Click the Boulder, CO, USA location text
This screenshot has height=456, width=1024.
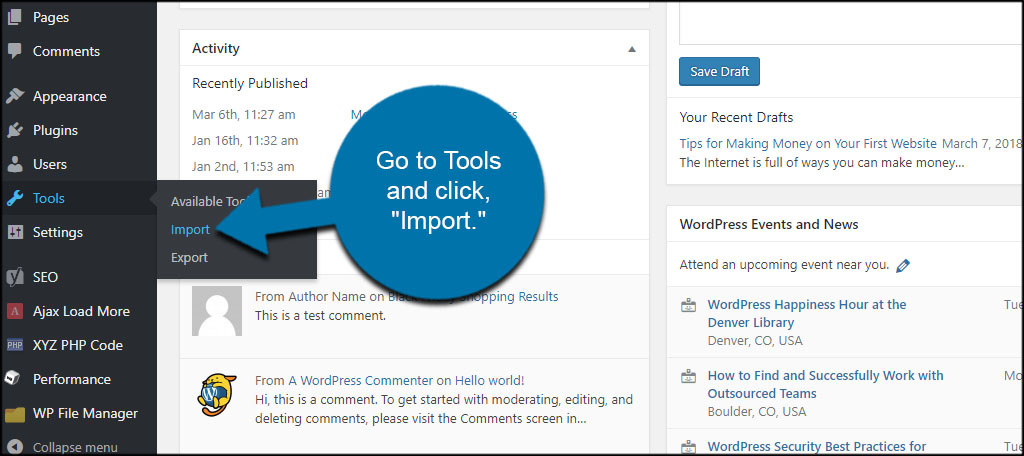coord(757,412)
